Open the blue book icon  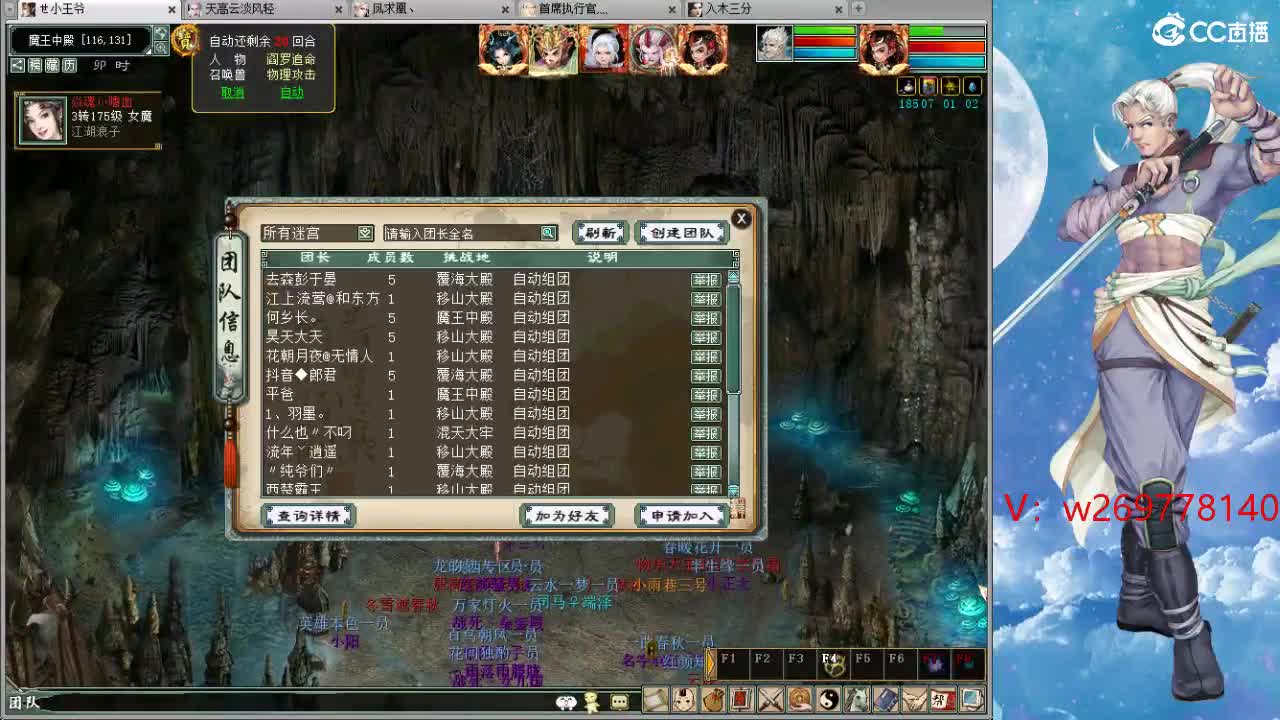(886, 699)
